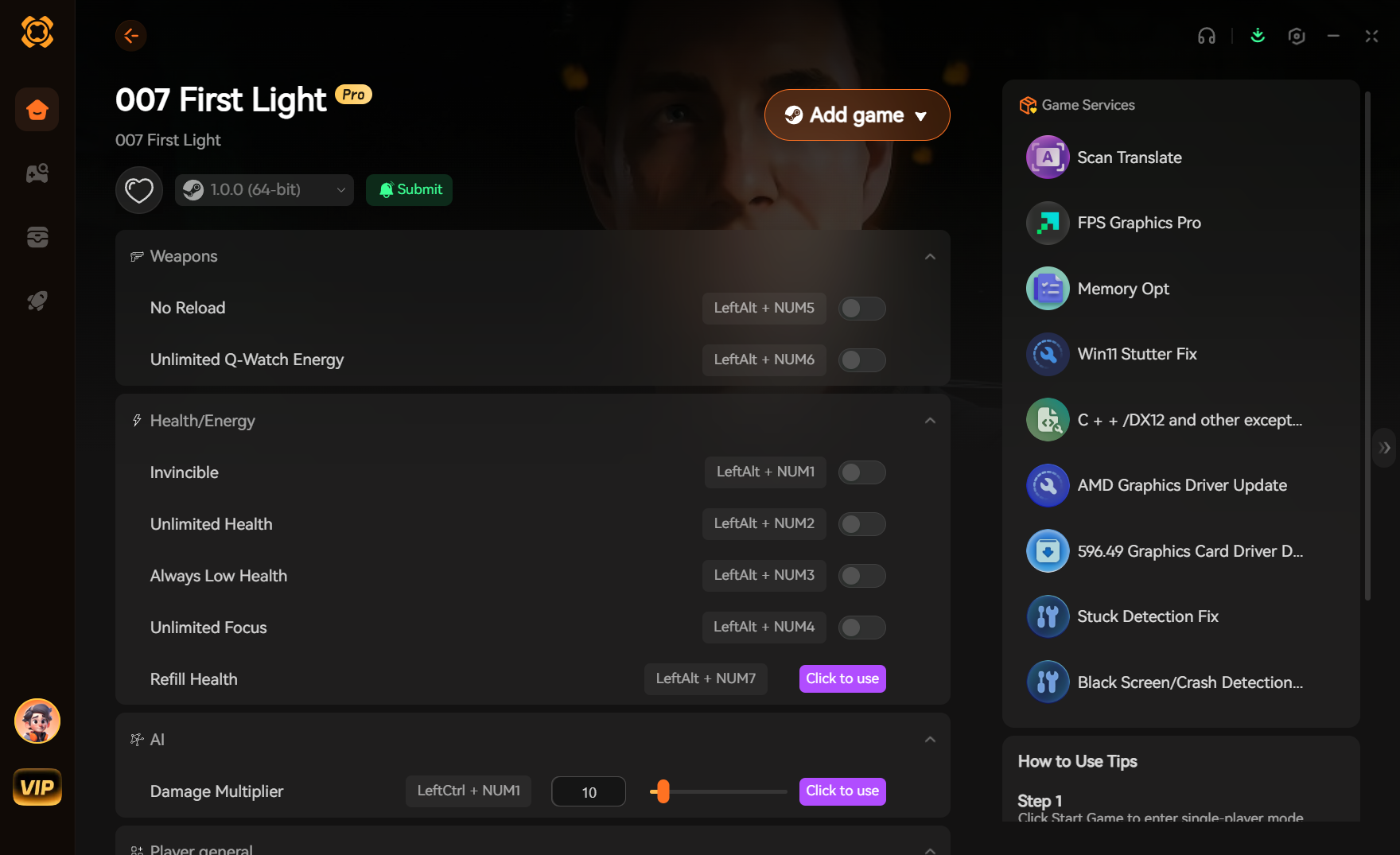Viewport: 1400px width, 855px height.
Task: Collapse the Health/Energy section
Action: pos(930,421)
